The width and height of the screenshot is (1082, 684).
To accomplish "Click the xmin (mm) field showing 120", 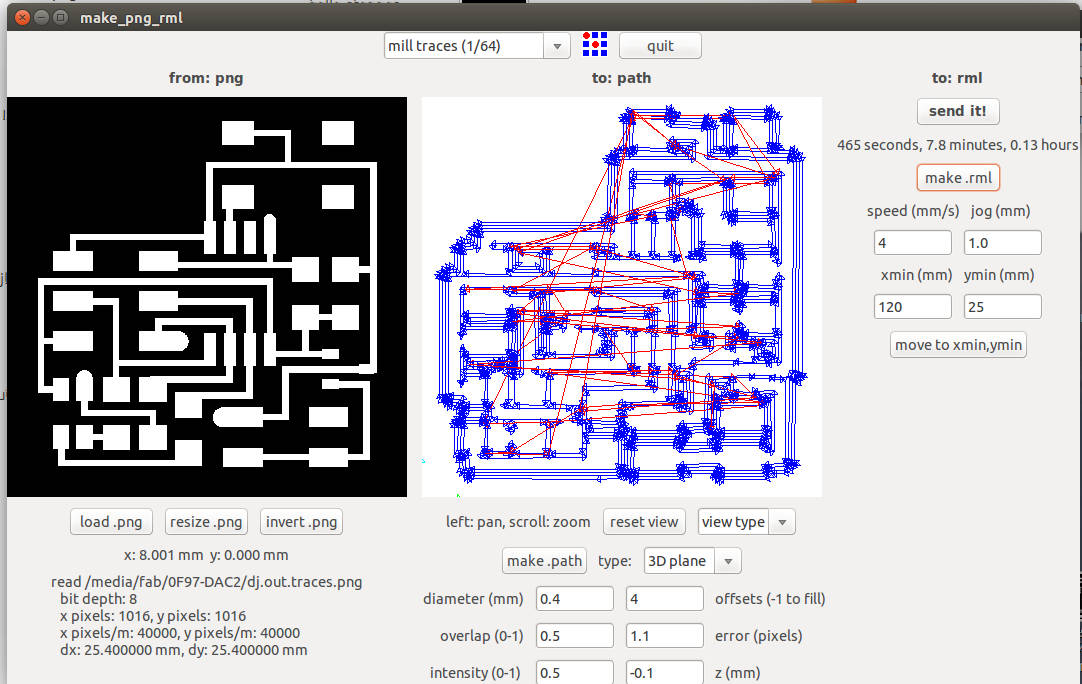I will [912, 306].
